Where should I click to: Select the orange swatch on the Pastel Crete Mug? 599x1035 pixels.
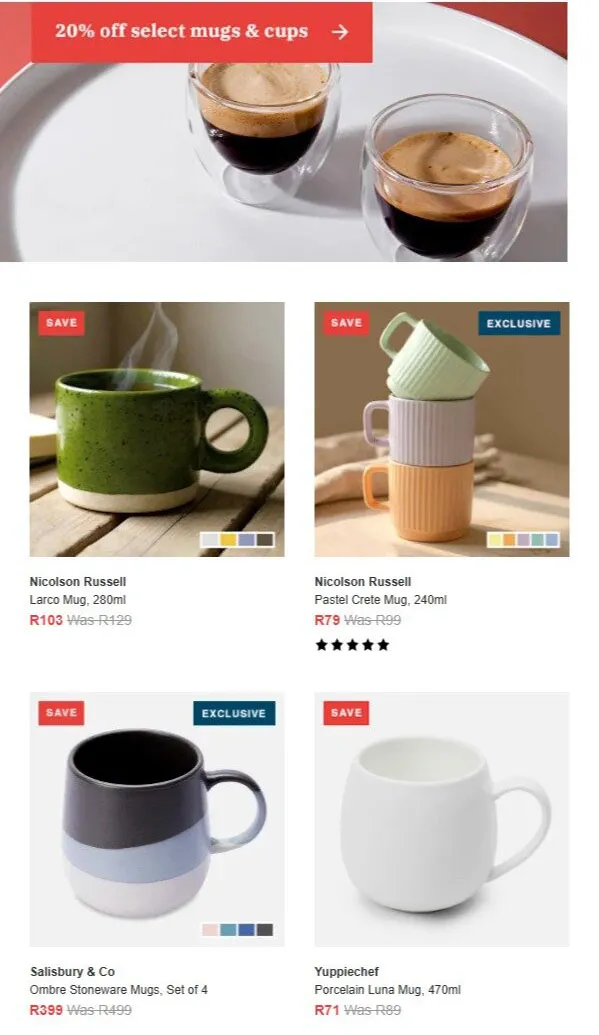pyautogui.click(x=509, y=540)
